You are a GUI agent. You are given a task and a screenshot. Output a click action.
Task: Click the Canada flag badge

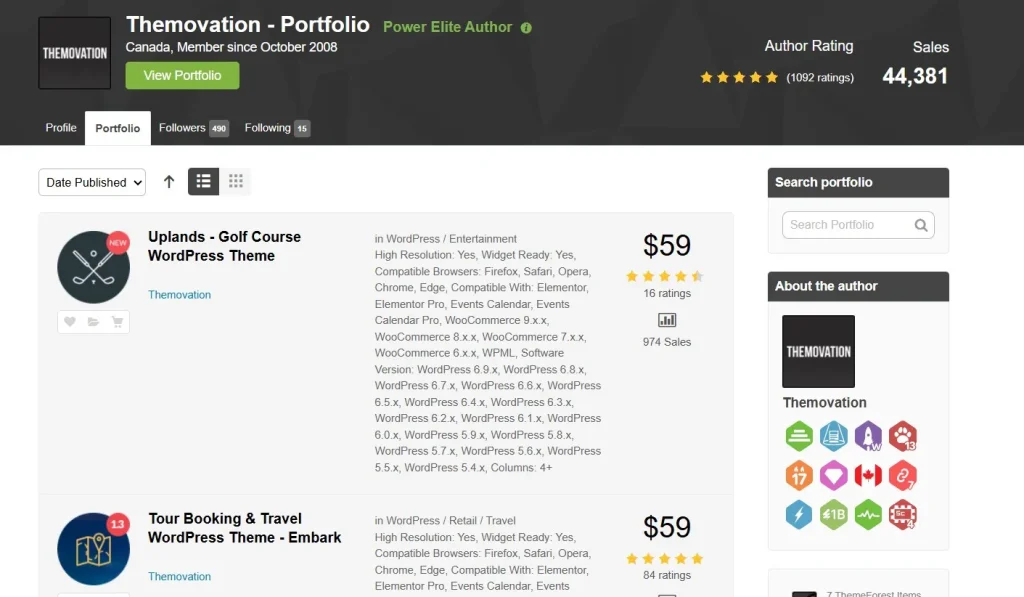coord(868,475)
